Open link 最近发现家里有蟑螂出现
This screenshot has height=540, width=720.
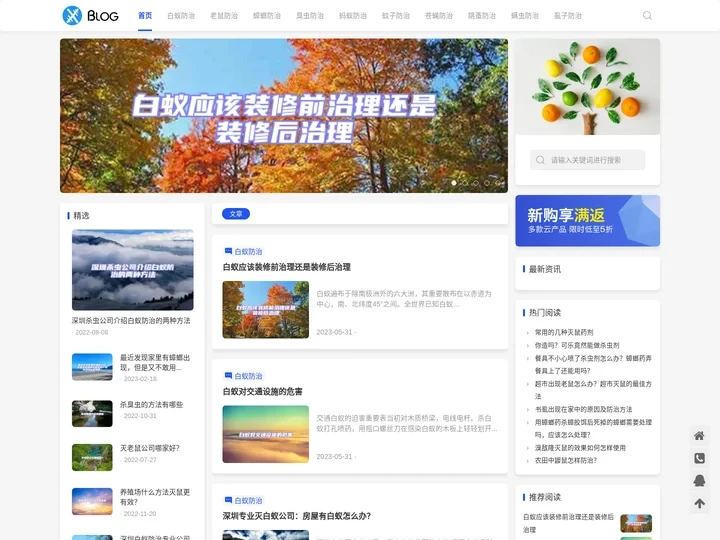click(x=155, y=362)
